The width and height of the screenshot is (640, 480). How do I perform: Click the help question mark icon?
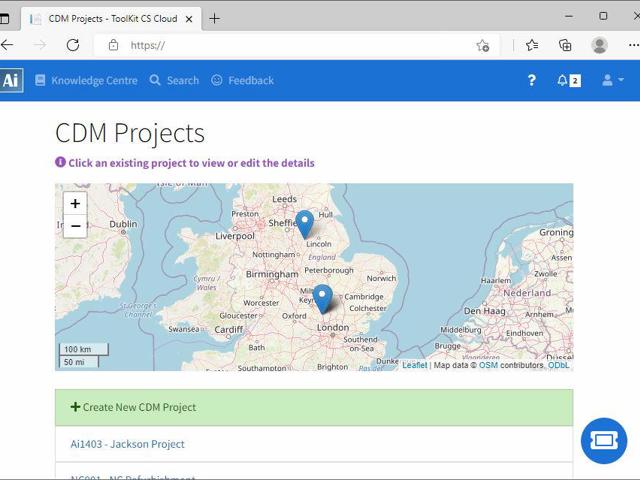531,80
